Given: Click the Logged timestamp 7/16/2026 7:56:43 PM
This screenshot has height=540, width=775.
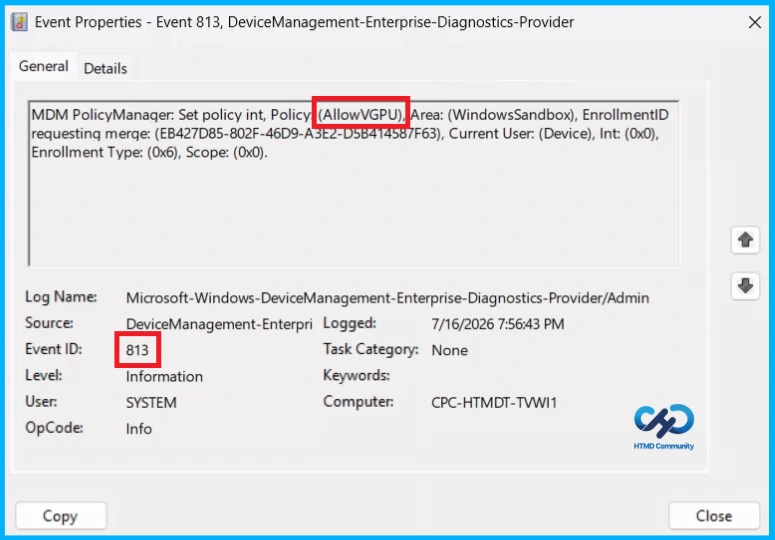Looking at the screenshot, I should point(497,324).
